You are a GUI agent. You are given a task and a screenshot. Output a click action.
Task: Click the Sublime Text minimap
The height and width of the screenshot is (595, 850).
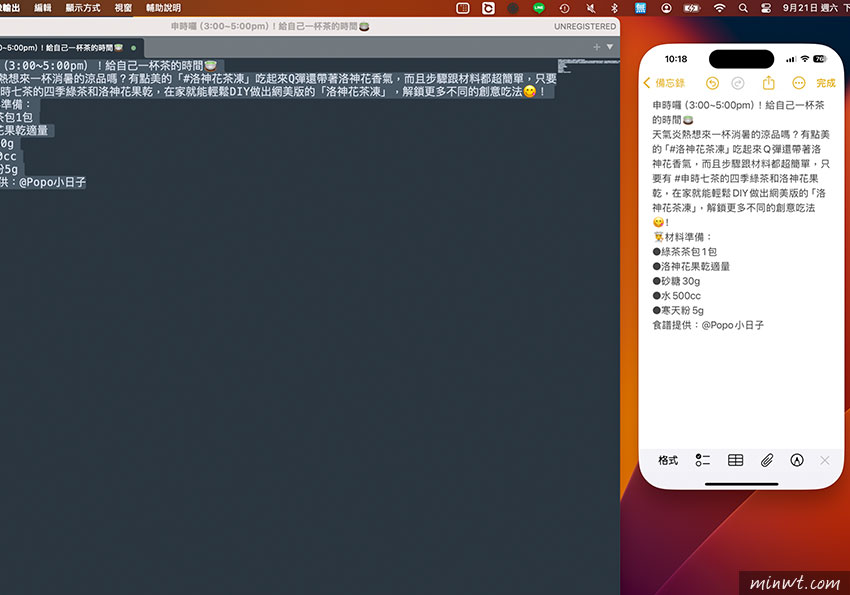588,66
